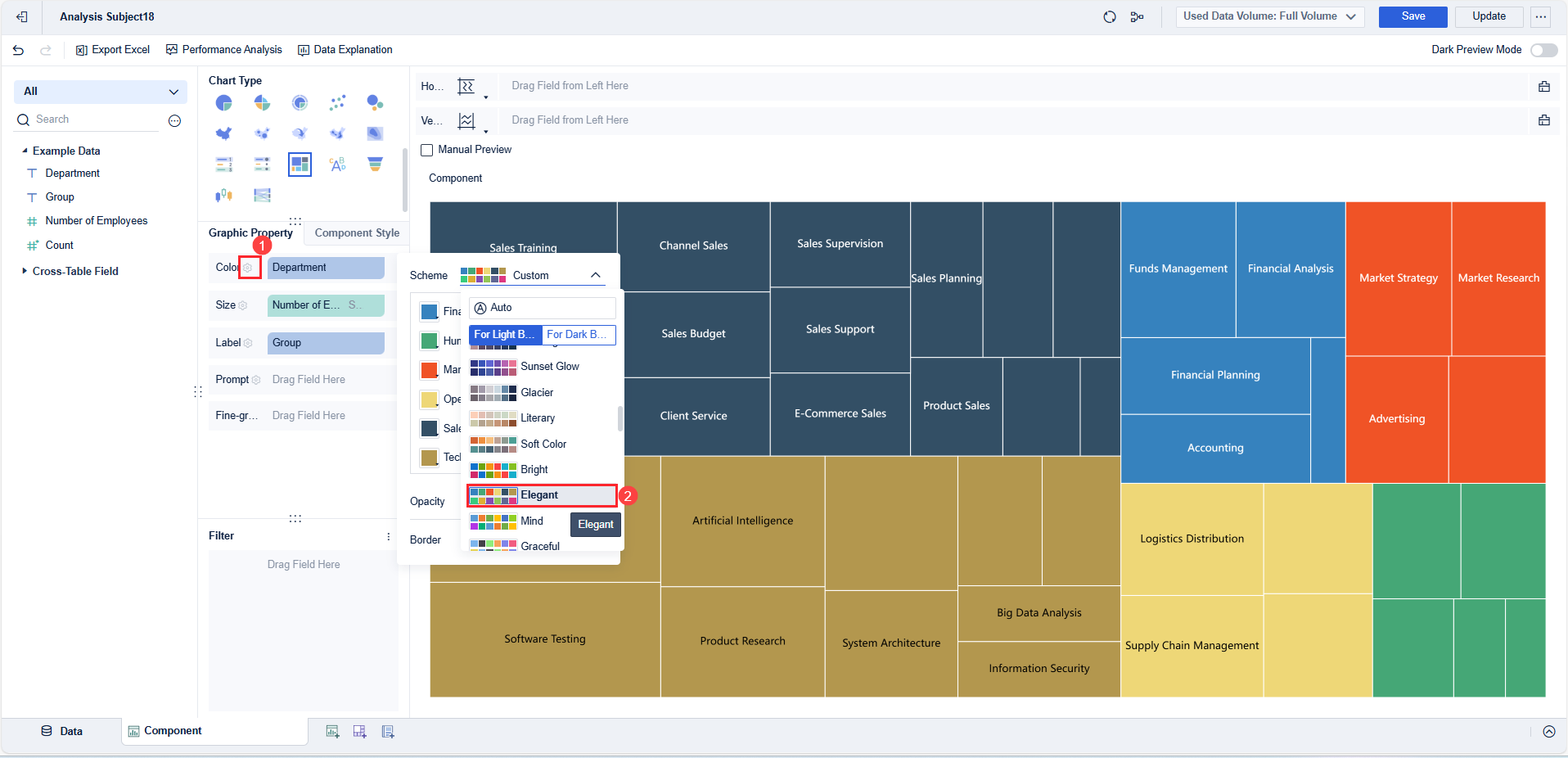The height and width of the screenshot is (758, 1568).
Task: Switch to the Component Style tab
Action: [x=357, y=233]
